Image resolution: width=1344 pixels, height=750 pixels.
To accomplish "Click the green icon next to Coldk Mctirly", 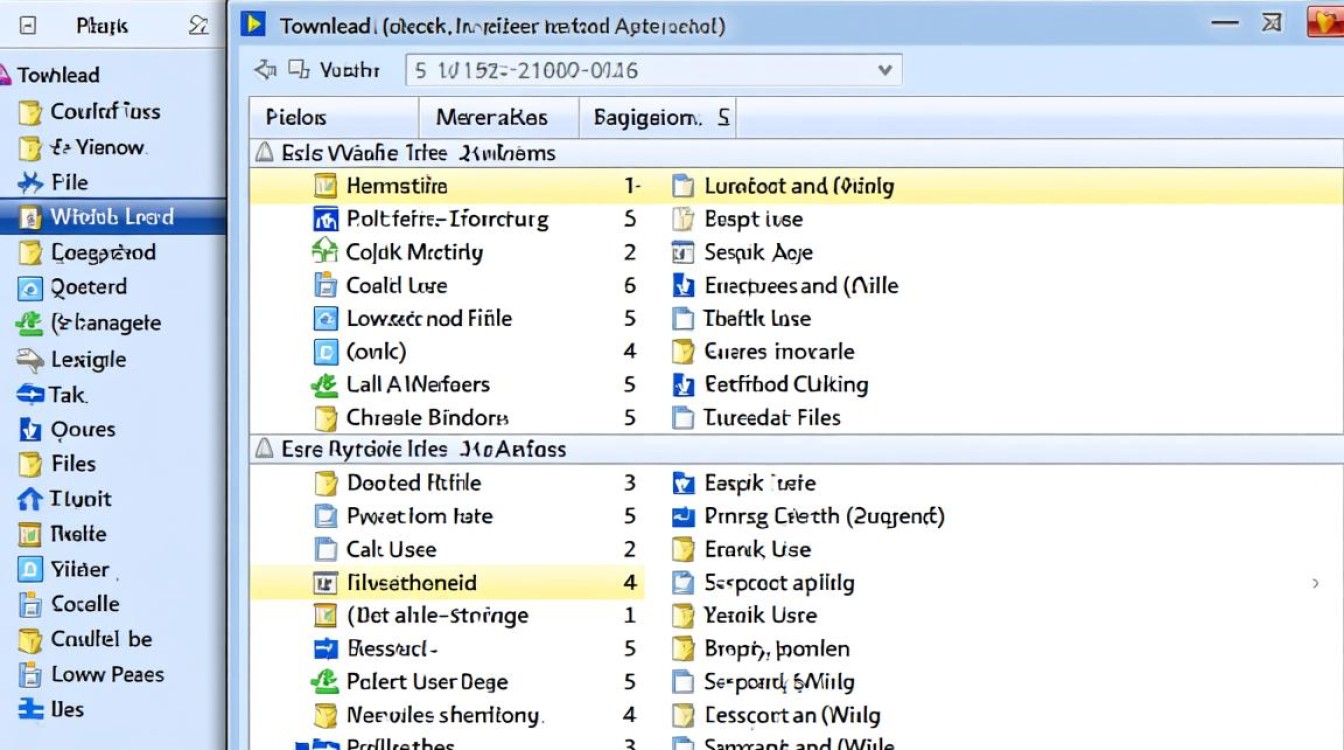I will [x=325, y=252].
